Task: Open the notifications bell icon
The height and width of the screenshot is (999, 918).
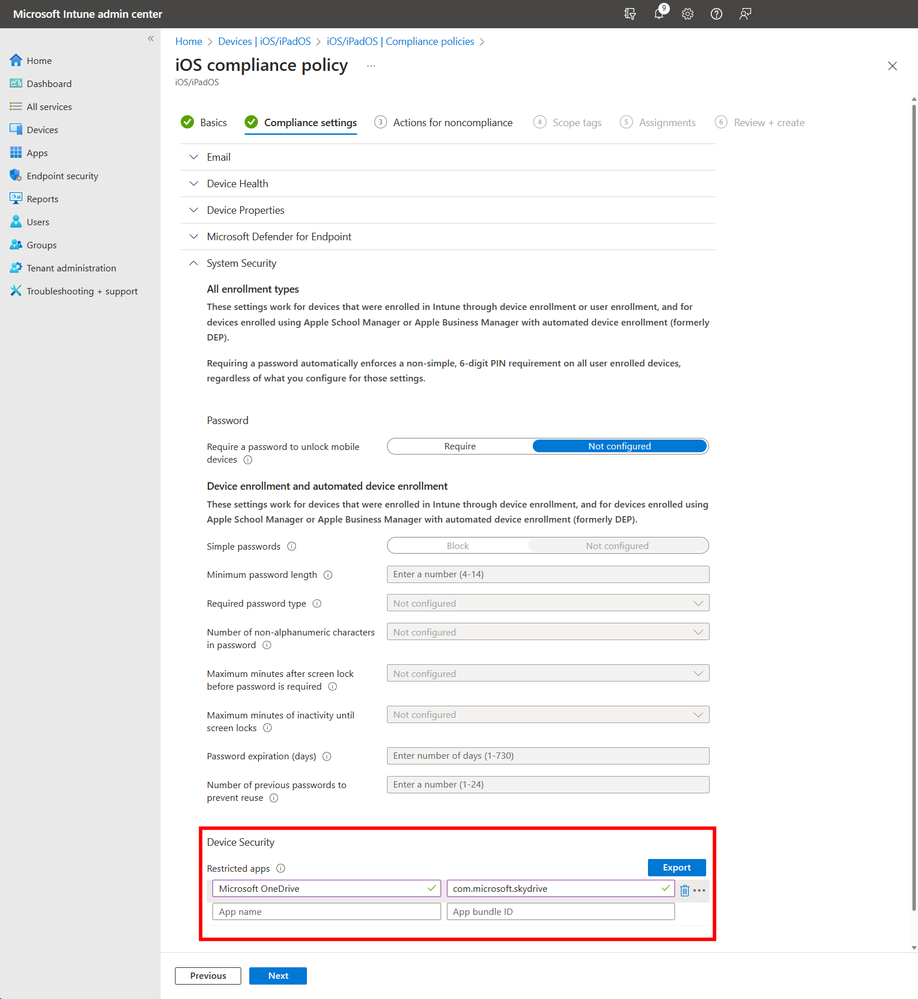Action: [660, 13]
